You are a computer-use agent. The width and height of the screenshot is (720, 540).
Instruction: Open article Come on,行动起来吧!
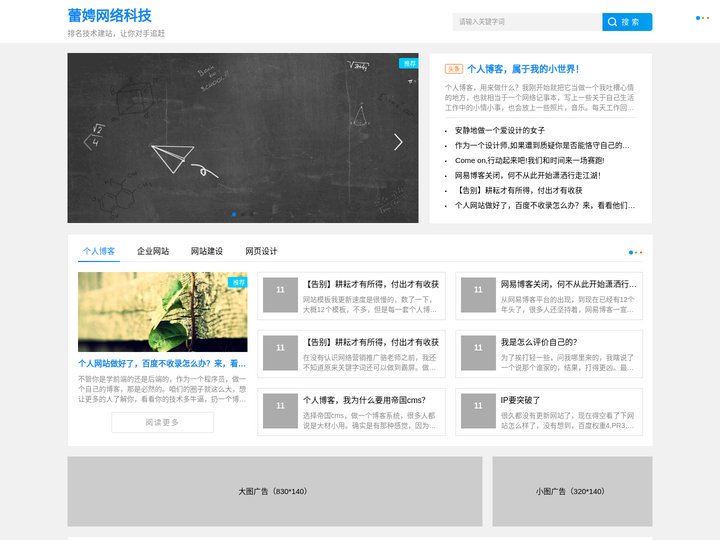point(529,160)
